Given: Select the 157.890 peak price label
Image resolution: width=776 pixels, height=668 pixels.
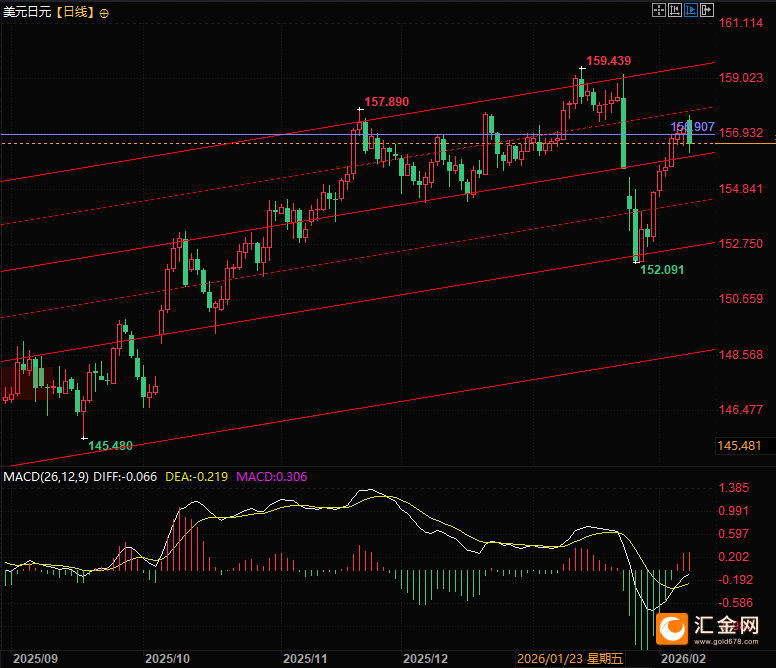Looking at the screenshot, I should 387,102.
